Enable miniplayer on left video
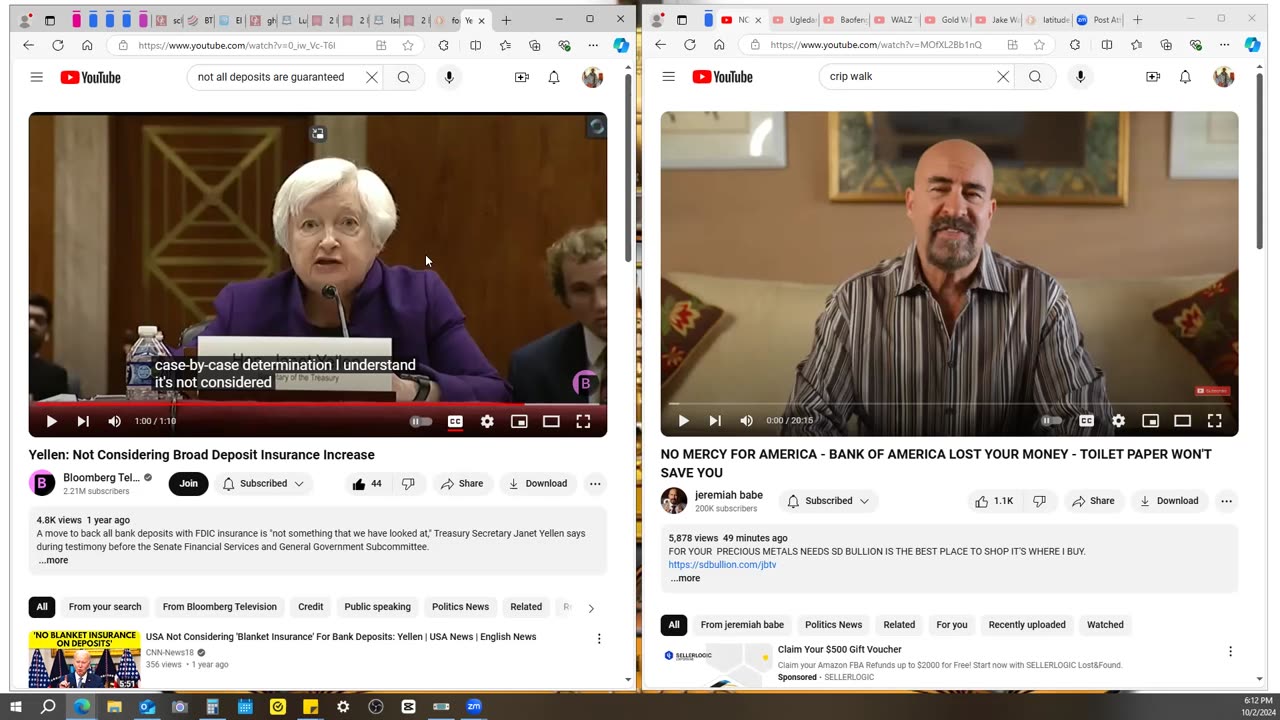The width and height of the screenshot is (1280, 720). pos(519,421)
